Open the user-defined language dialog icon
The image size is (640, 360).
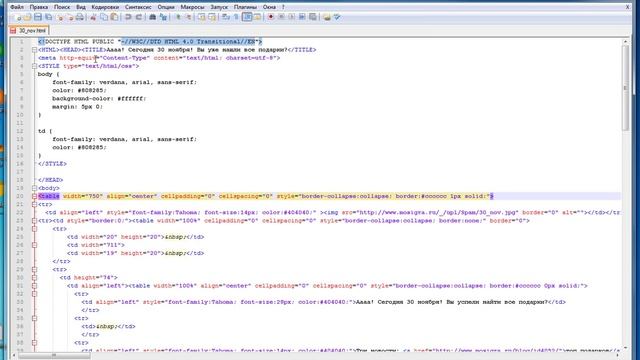click(x=258, y=17)
